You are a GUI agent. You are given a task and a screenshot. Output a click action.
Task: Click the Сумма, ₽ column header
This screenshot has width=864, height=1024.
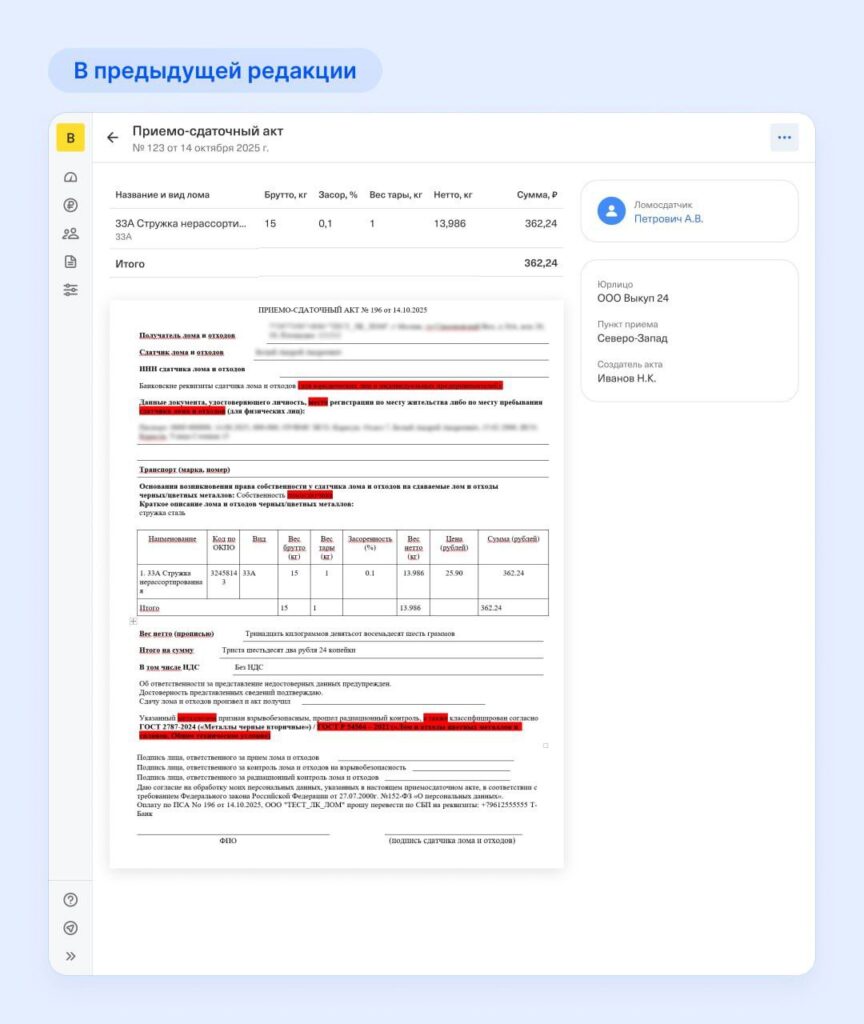click(537, 195)
